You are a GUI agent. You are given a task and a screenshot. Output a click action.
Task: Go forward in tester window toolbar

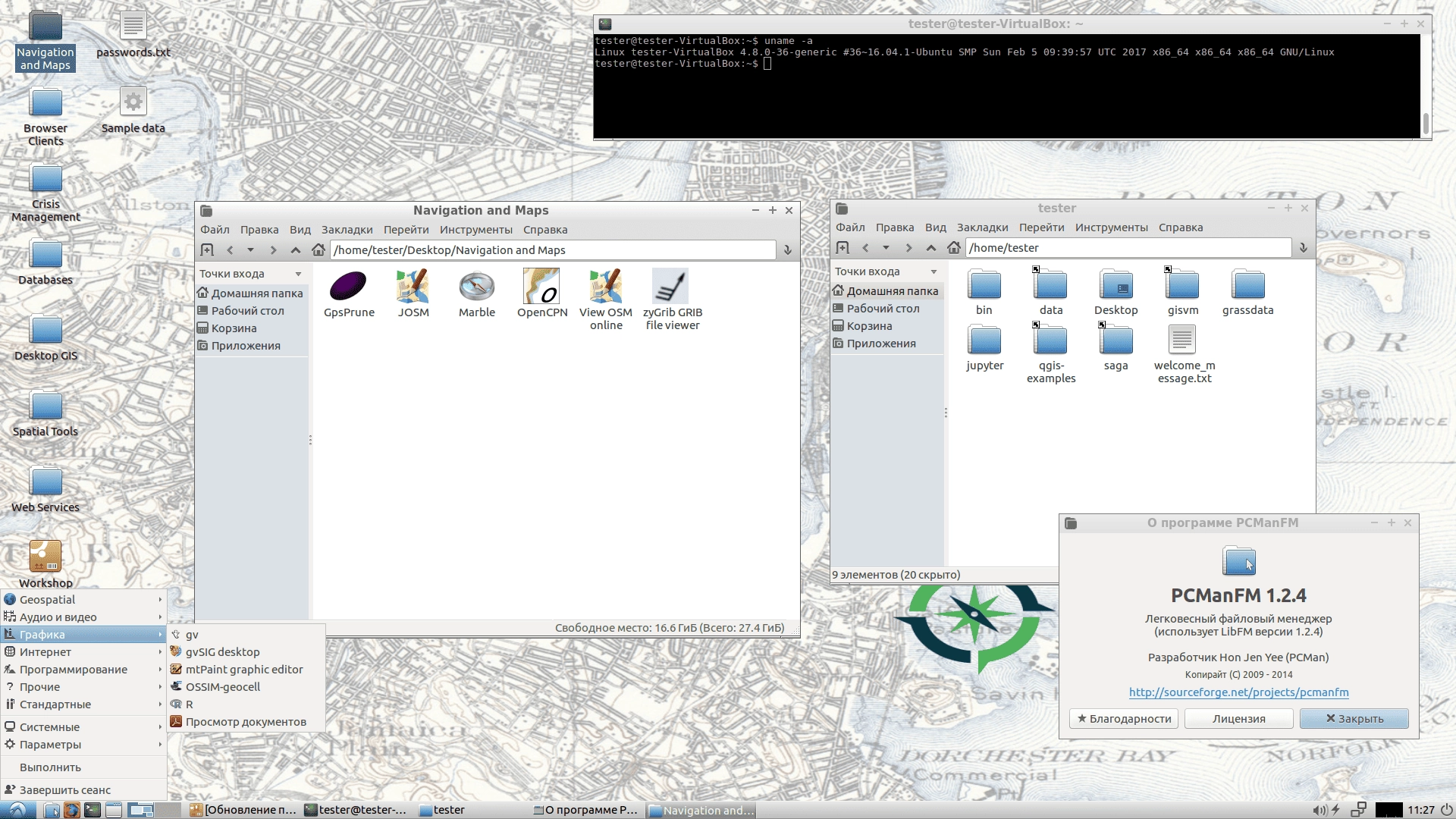point(908,247)
